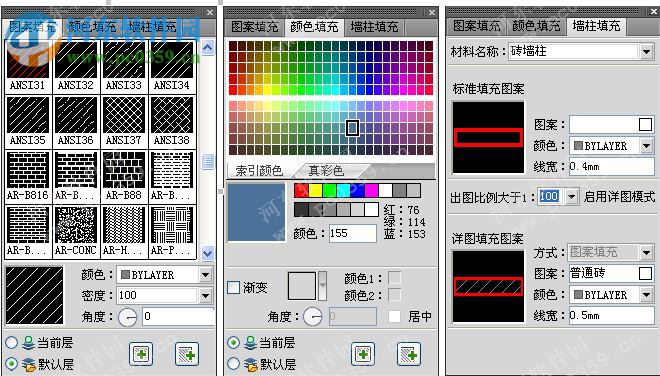Screen dimensions: 660x376
Task: Select the ANSI35 hatch pattern
Action: point(28,121)
